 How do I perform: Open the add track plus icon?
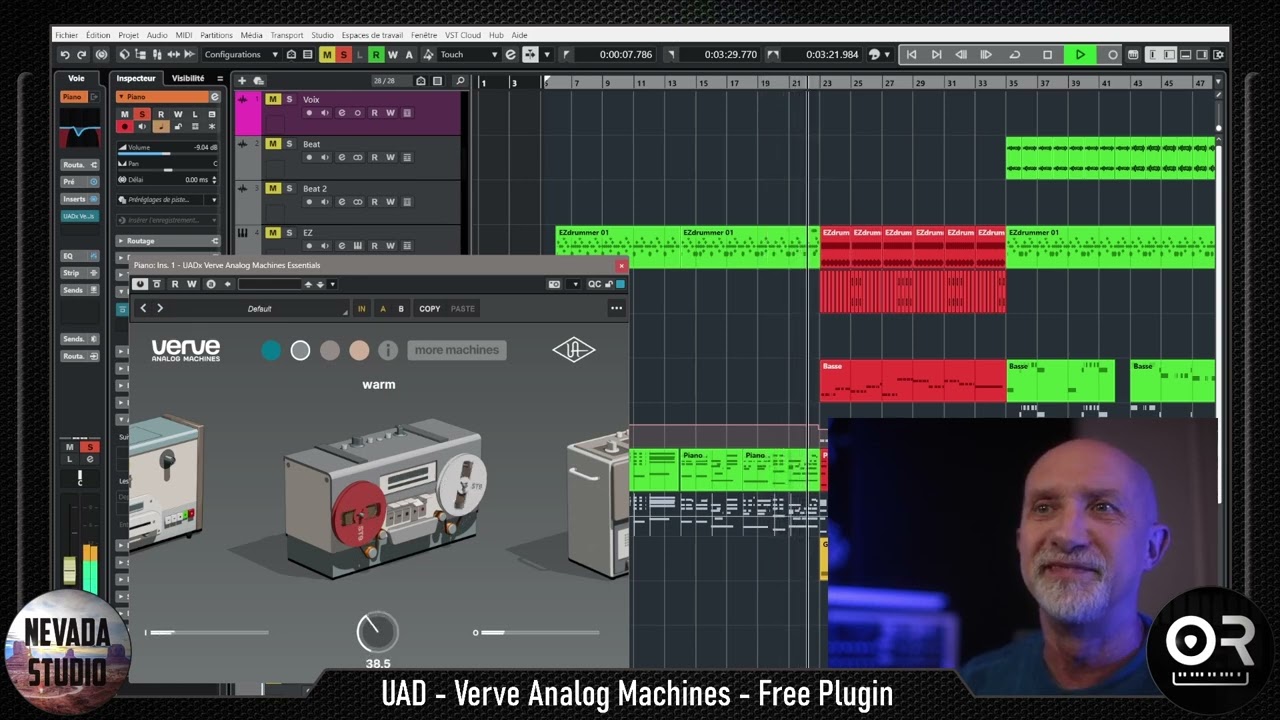(241, 81)
